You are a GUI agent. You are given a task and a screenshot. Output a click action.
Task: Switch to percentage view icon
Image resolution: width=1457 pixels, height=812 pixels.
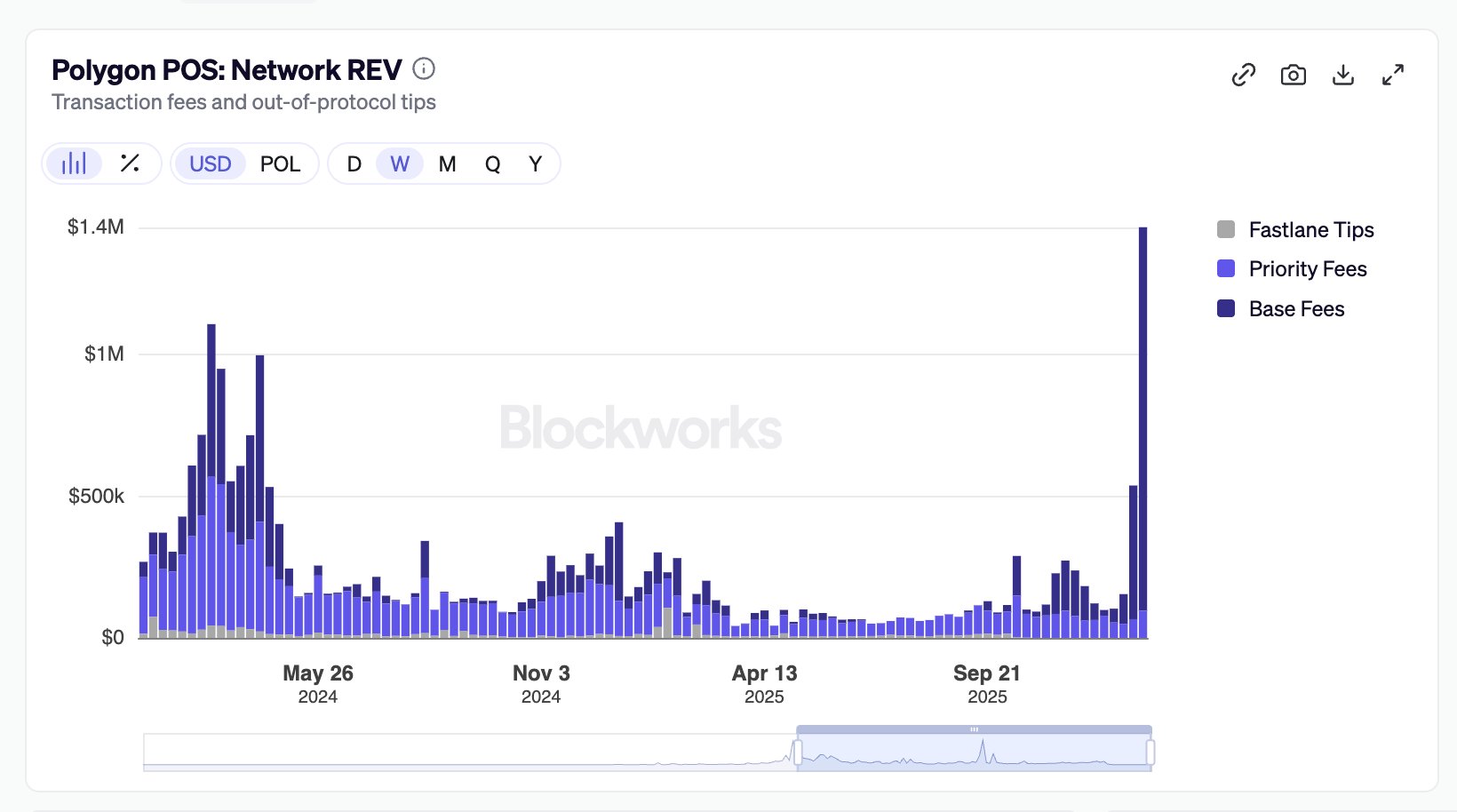coord(130,163)
